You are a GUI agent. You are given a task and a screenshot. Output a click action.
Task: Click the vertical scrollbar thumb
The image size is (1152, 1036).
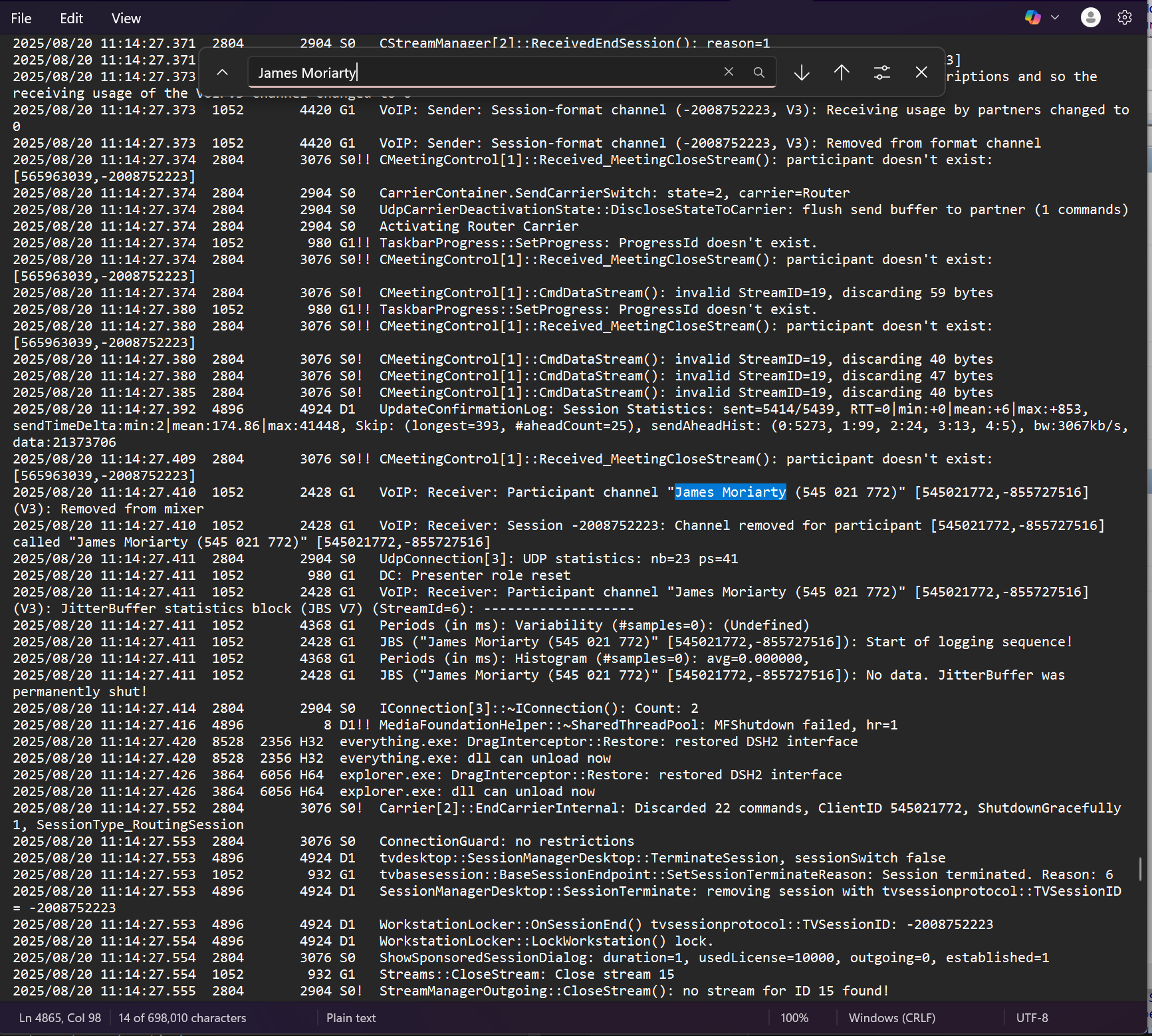coord(1141,868)
